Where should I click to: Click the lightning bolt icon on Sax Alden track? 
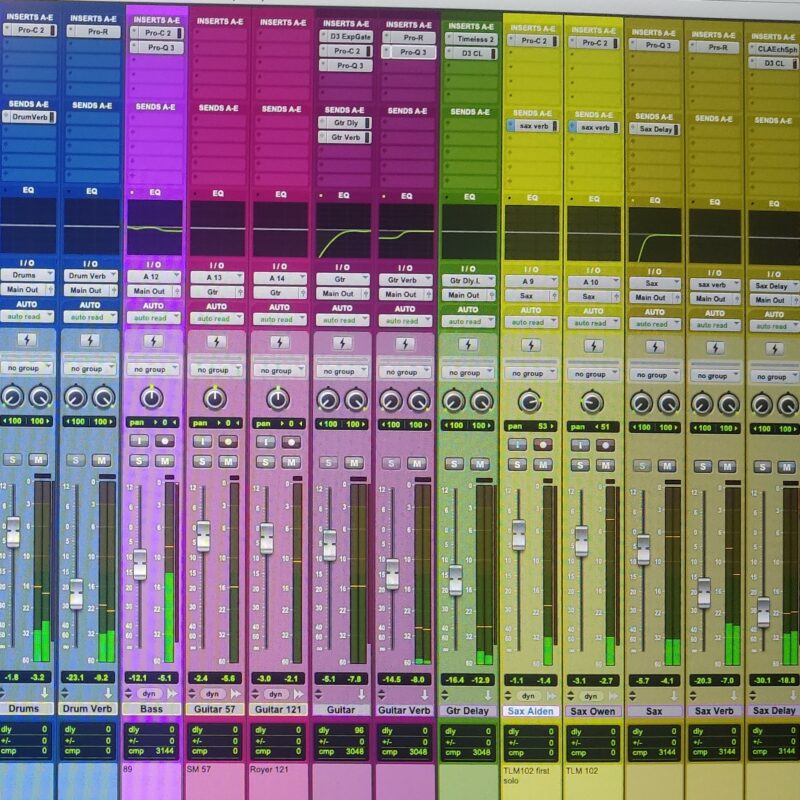531,345
